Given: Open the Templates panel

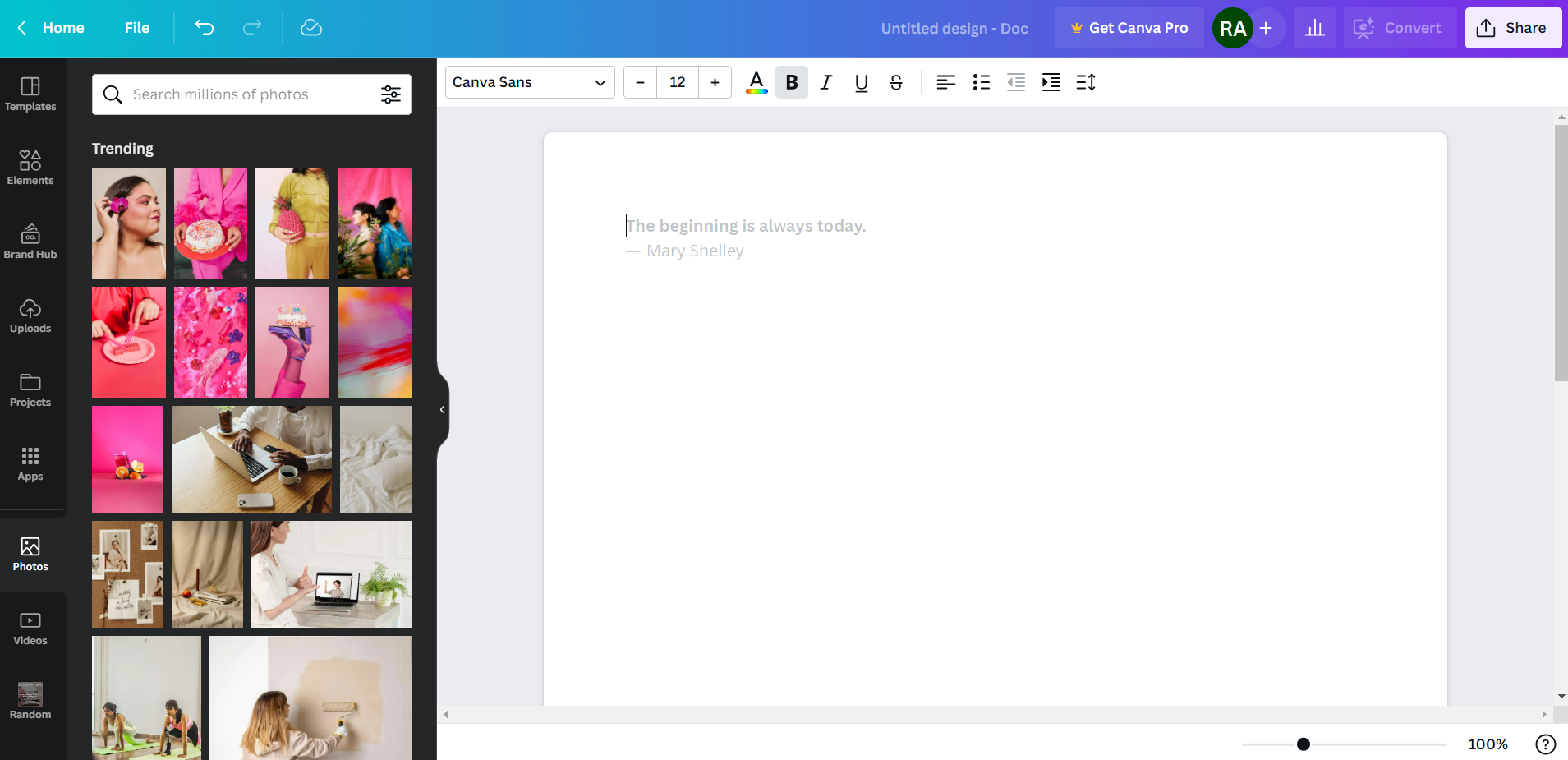Looking at the screenshot, I should pos(30,94).
